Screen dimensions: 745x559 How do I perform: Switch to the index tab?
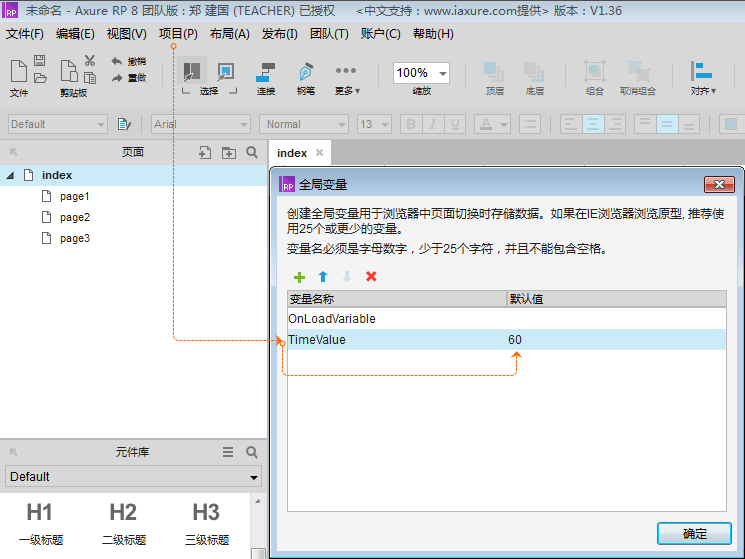pyautogui.click(x=292, y=153)
